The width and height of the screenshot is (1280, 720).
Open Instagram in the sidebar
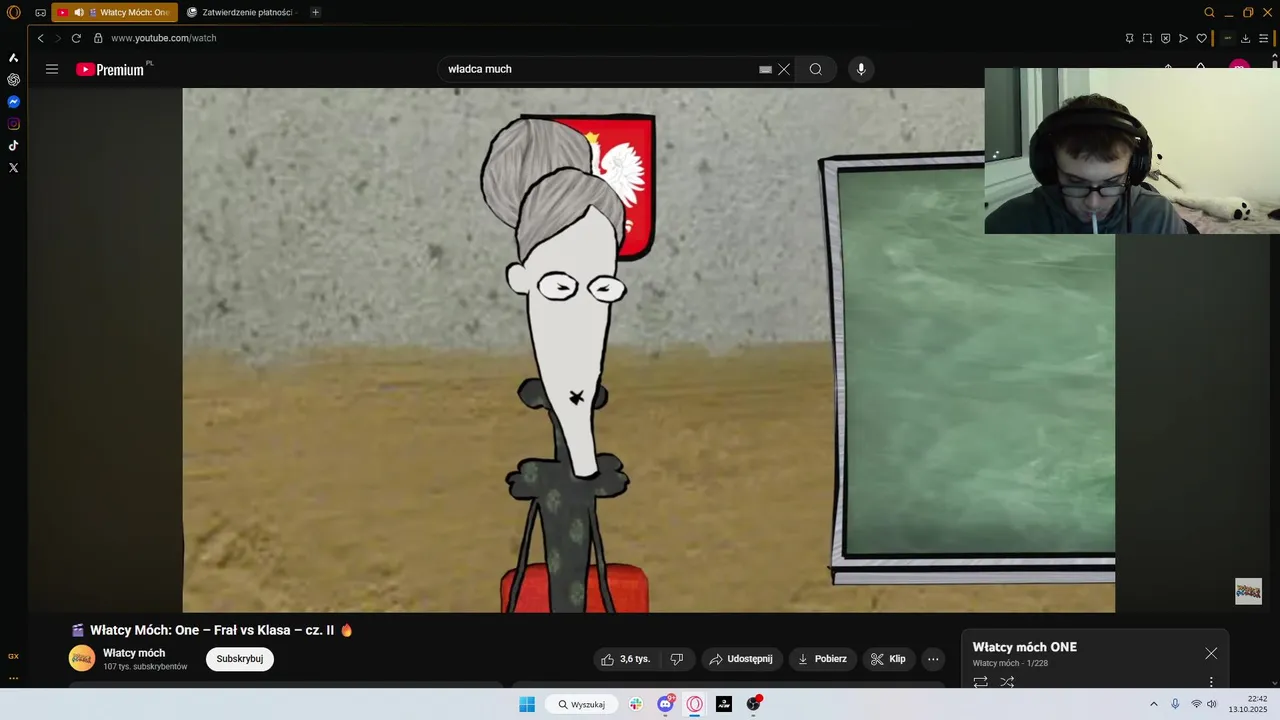[x=14, y=124]
